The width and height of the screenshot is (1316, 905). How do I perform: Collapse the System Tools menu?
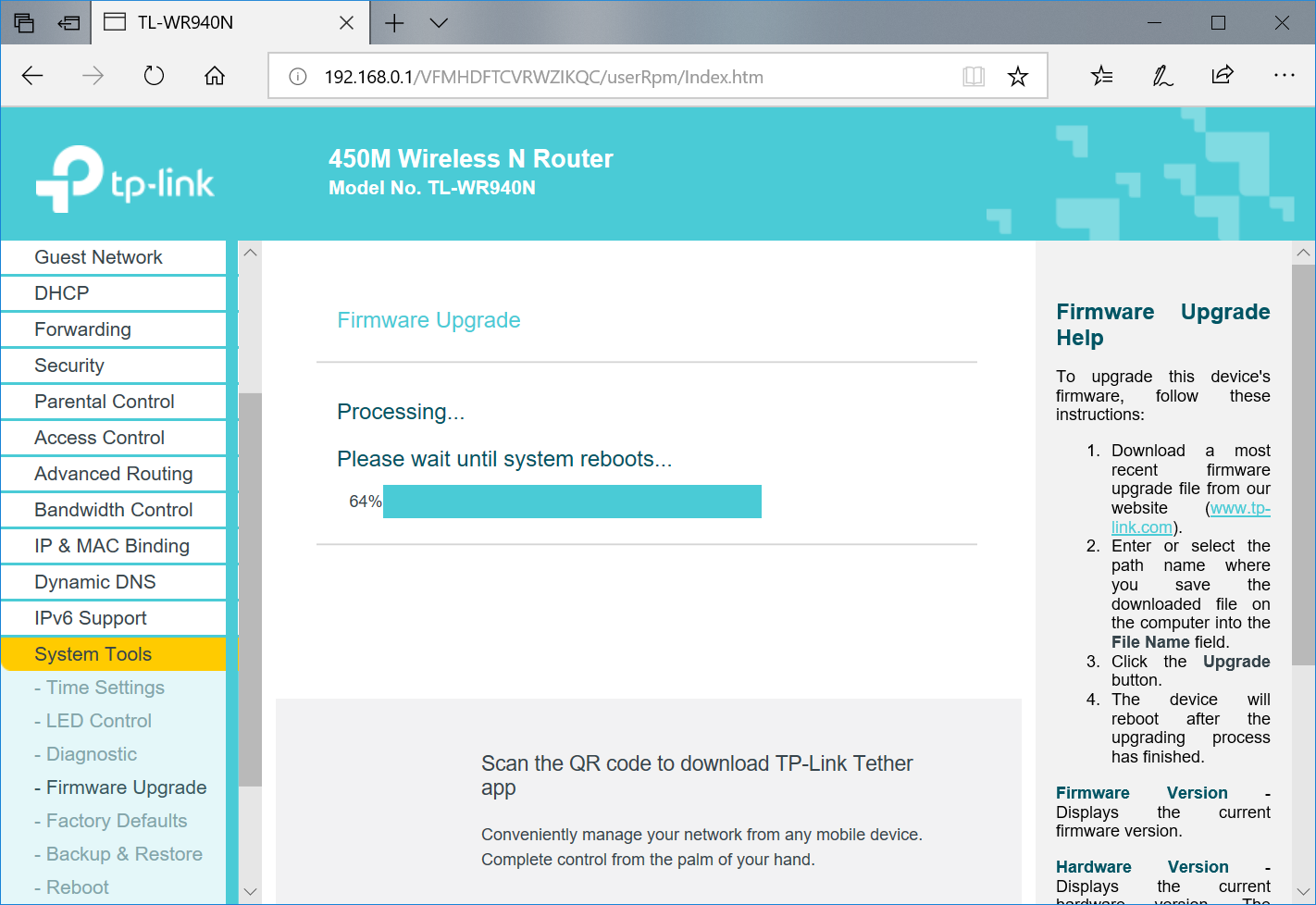(113, 654)
